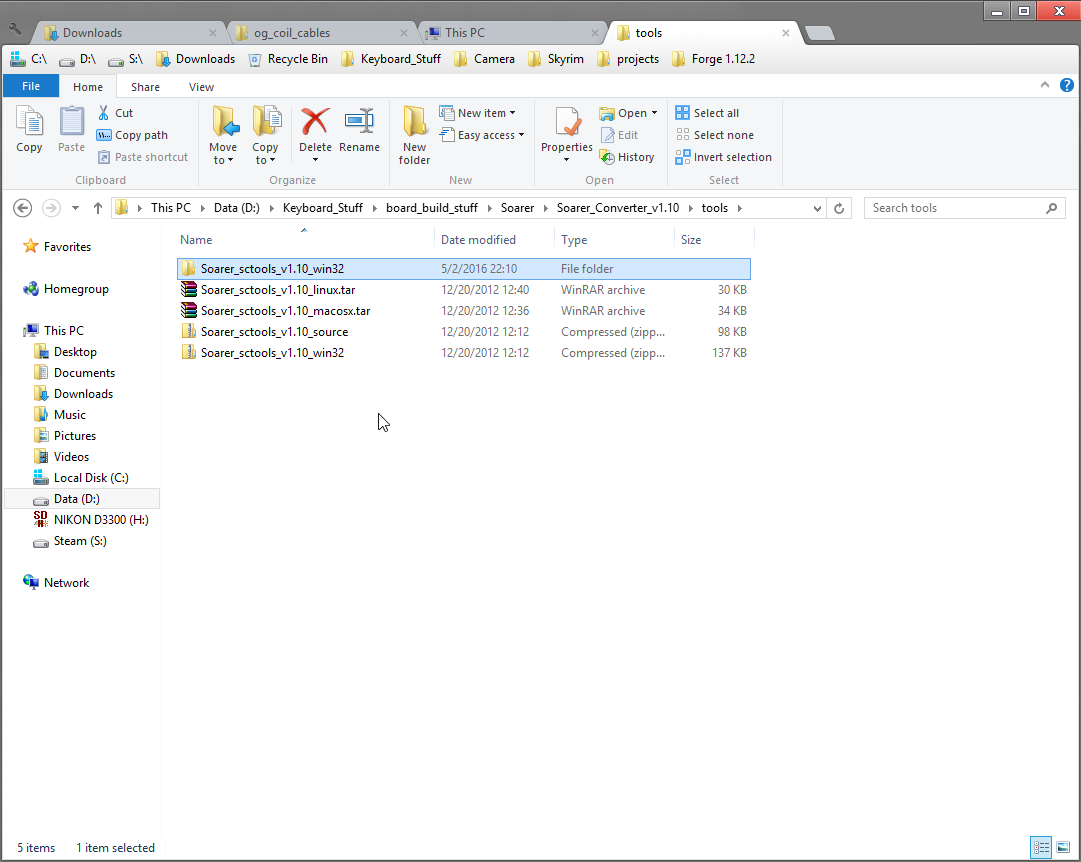Click the search magnifier icon
1081x862 pixels.
pos(1051,208)
